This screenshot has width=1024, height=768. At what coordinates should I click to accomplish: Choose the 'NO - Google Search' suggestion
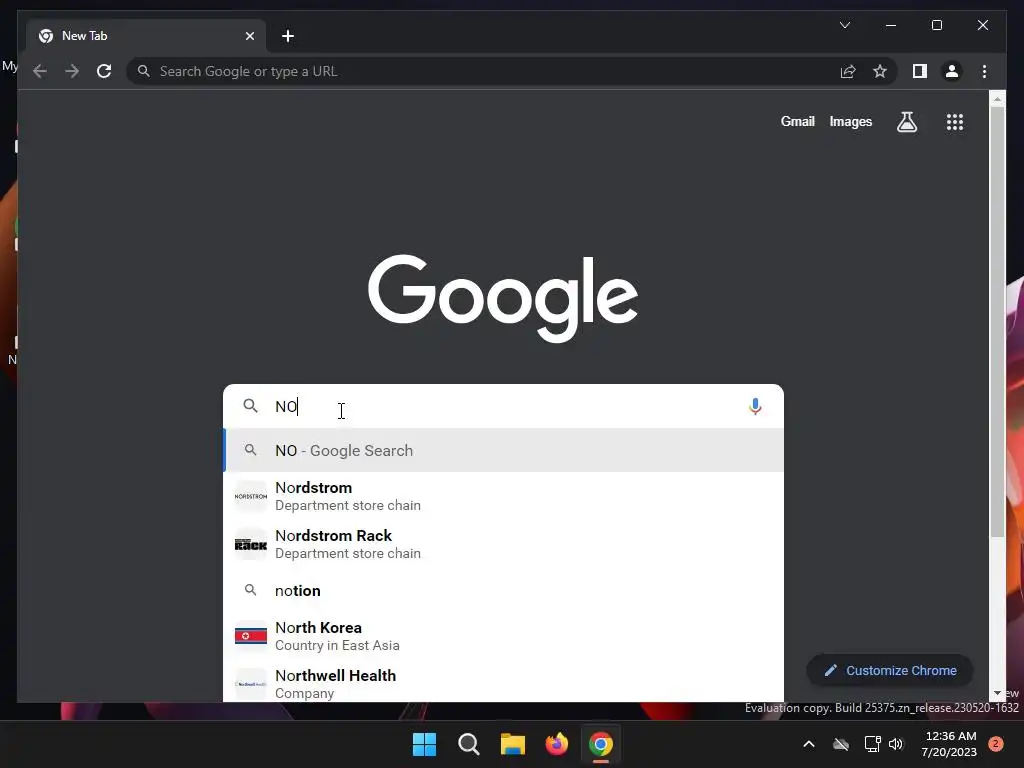[503, 451]
